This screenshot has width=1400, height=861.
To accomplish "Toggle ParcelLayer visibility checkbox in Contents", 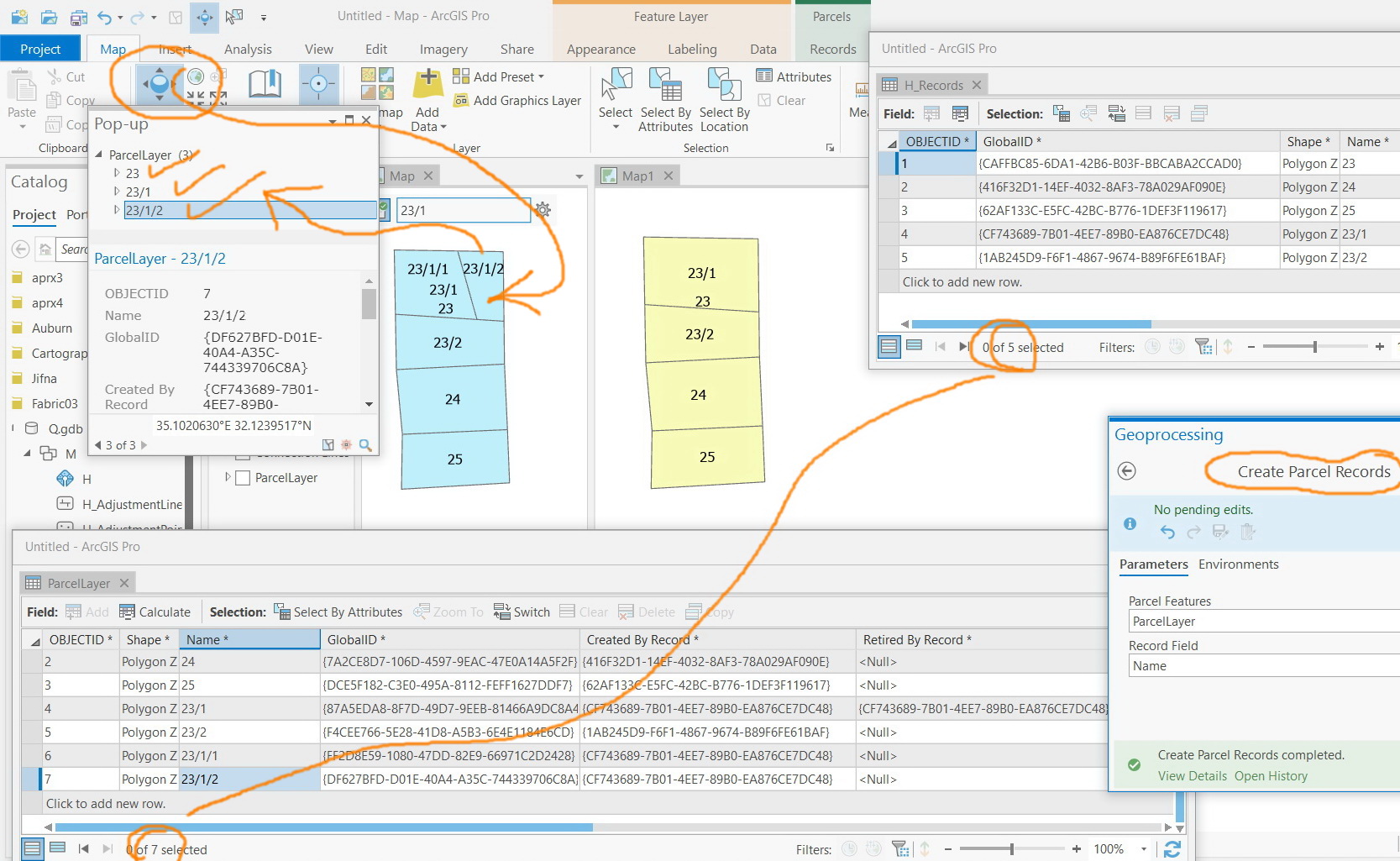I will pos(243,477).
